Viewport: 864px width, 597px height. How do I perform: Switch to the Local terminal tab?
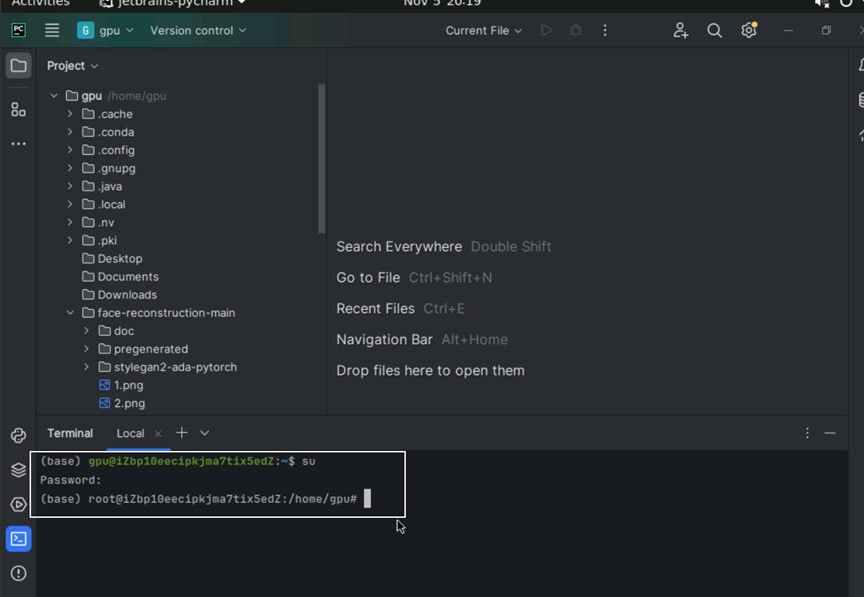131,433
